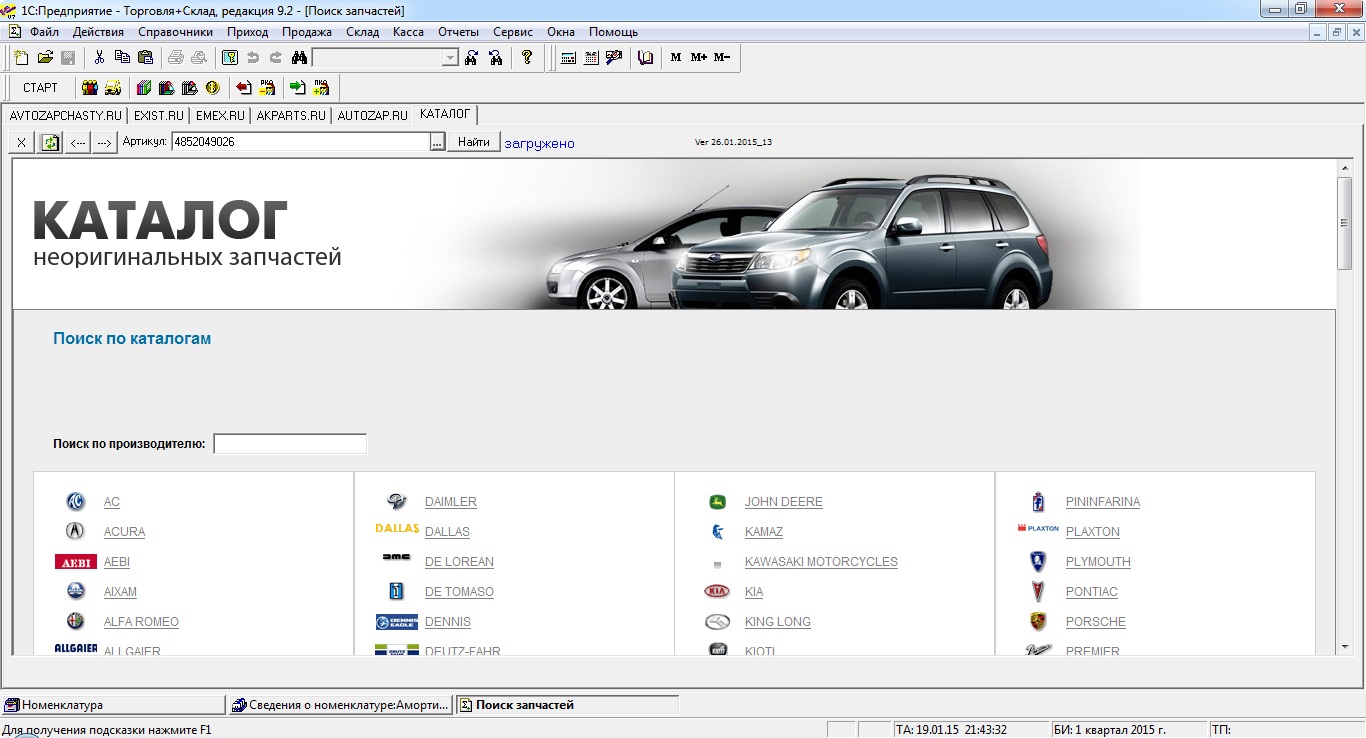Image resolution: width=1366 pixels, height=738 pixels.
Task: Click the СТАРТ button
Action: click(41, 88)
